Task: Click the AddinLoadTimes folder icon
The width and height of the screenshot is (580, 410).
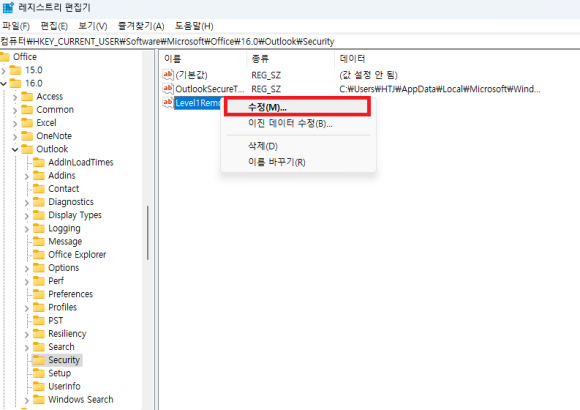Action: (38, 162)
